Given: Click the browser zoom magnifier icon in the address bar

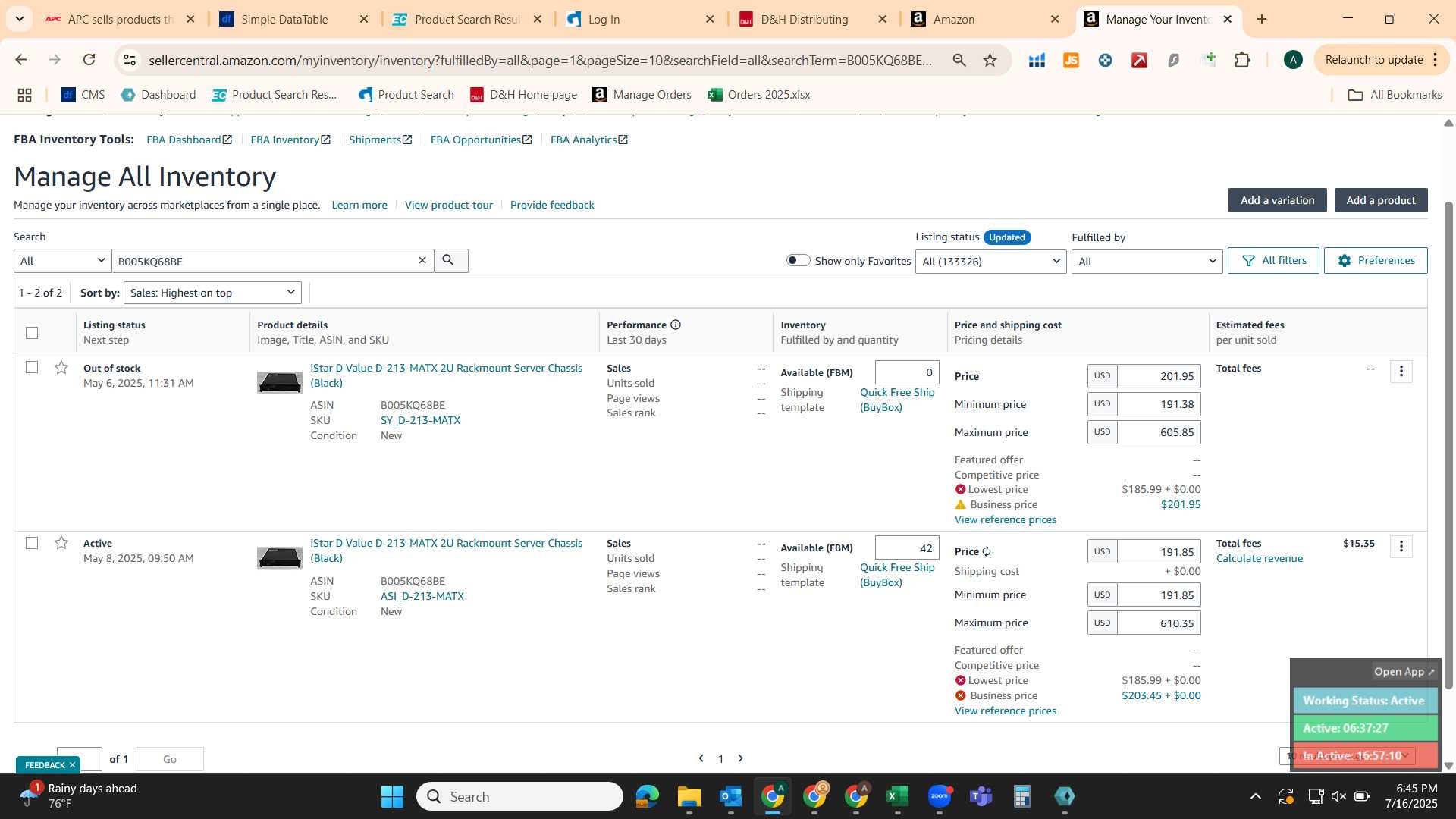Looking at the screenshot, I should click(x=959, y=60).
